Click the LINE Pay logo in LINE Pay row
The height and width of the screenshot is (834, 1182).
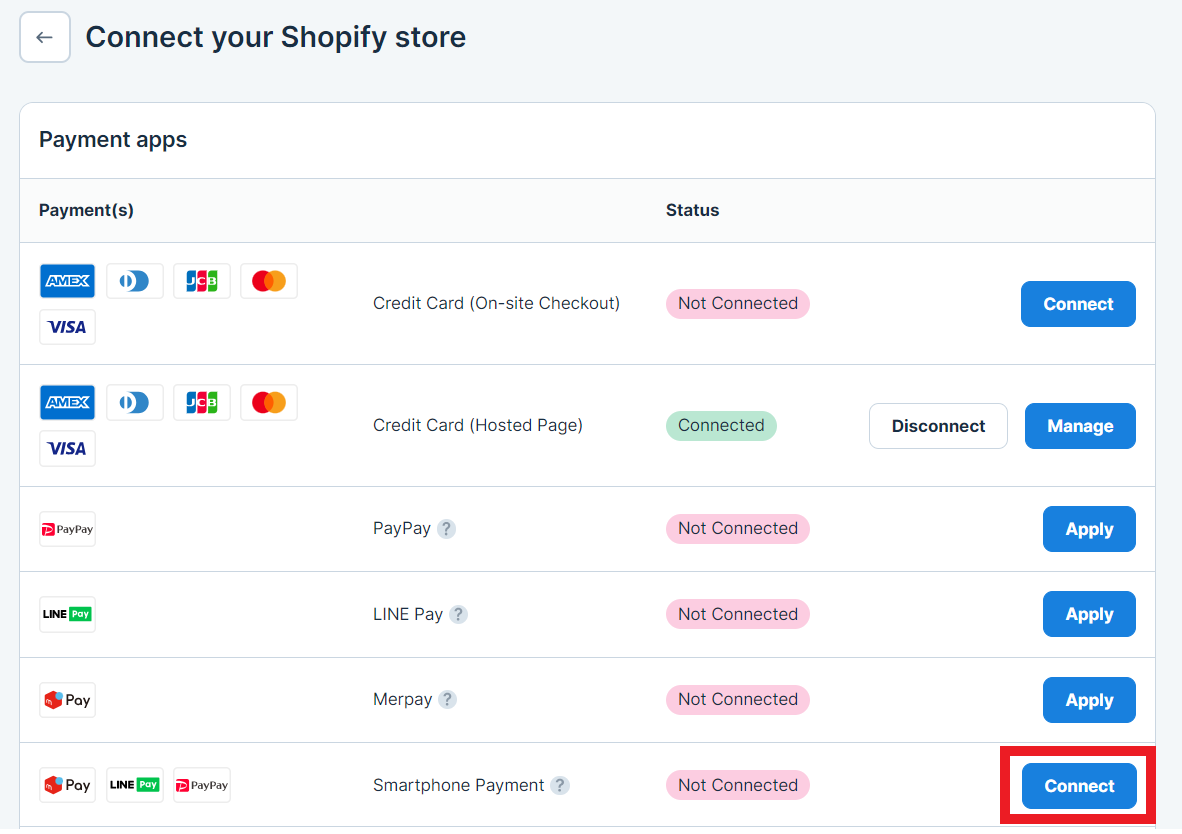coord(67,614)
